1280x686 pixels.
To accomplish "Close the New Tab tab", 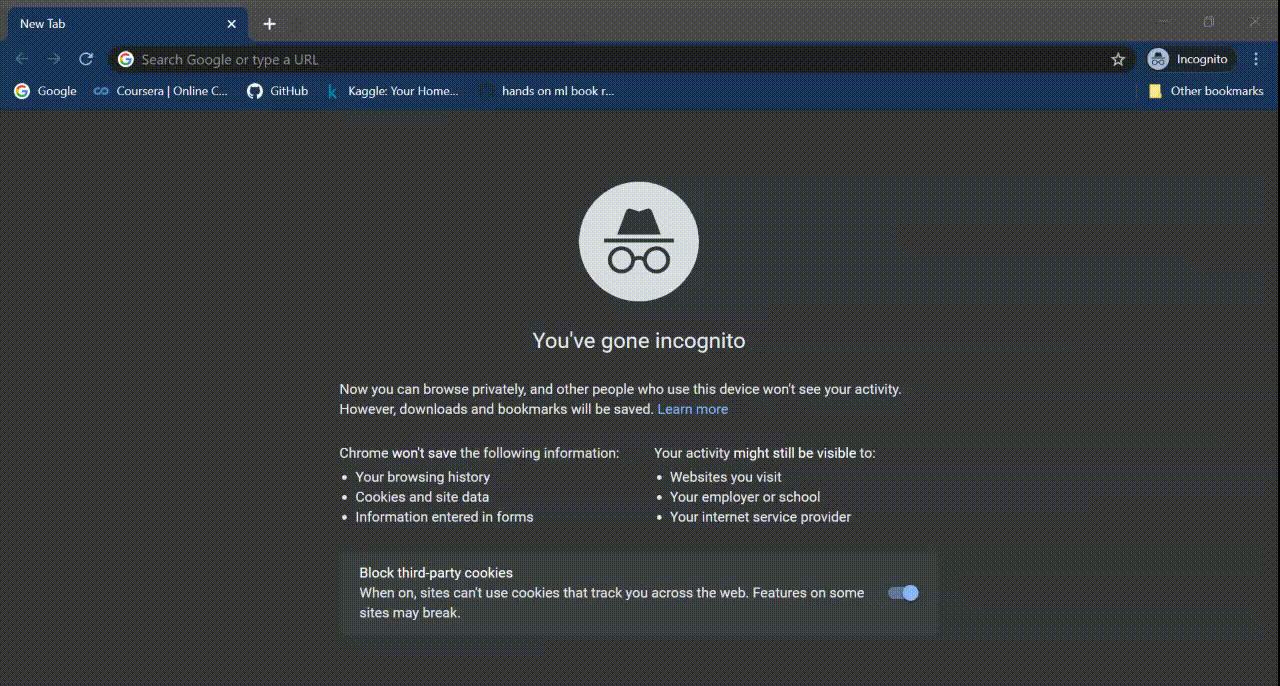I will [x=232, y=24].
